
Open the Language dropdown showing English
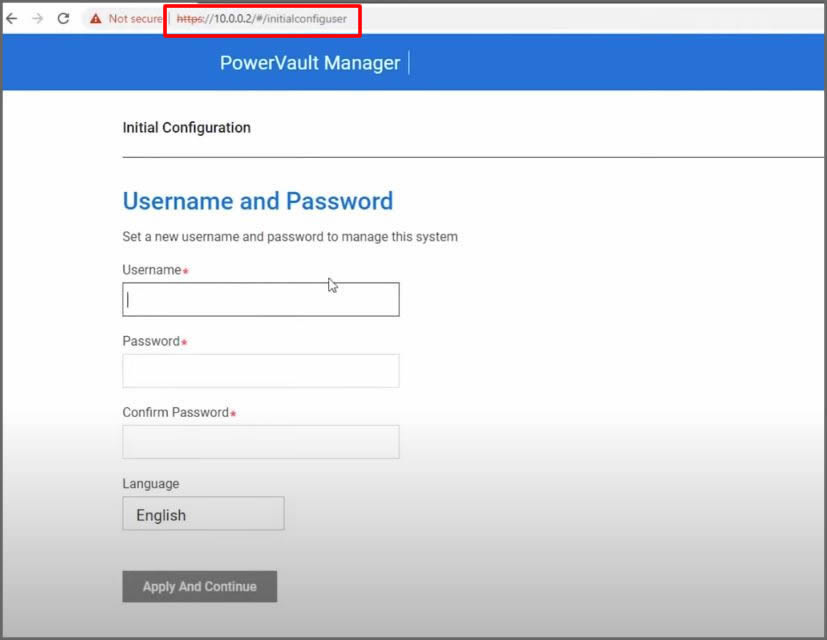203,514
